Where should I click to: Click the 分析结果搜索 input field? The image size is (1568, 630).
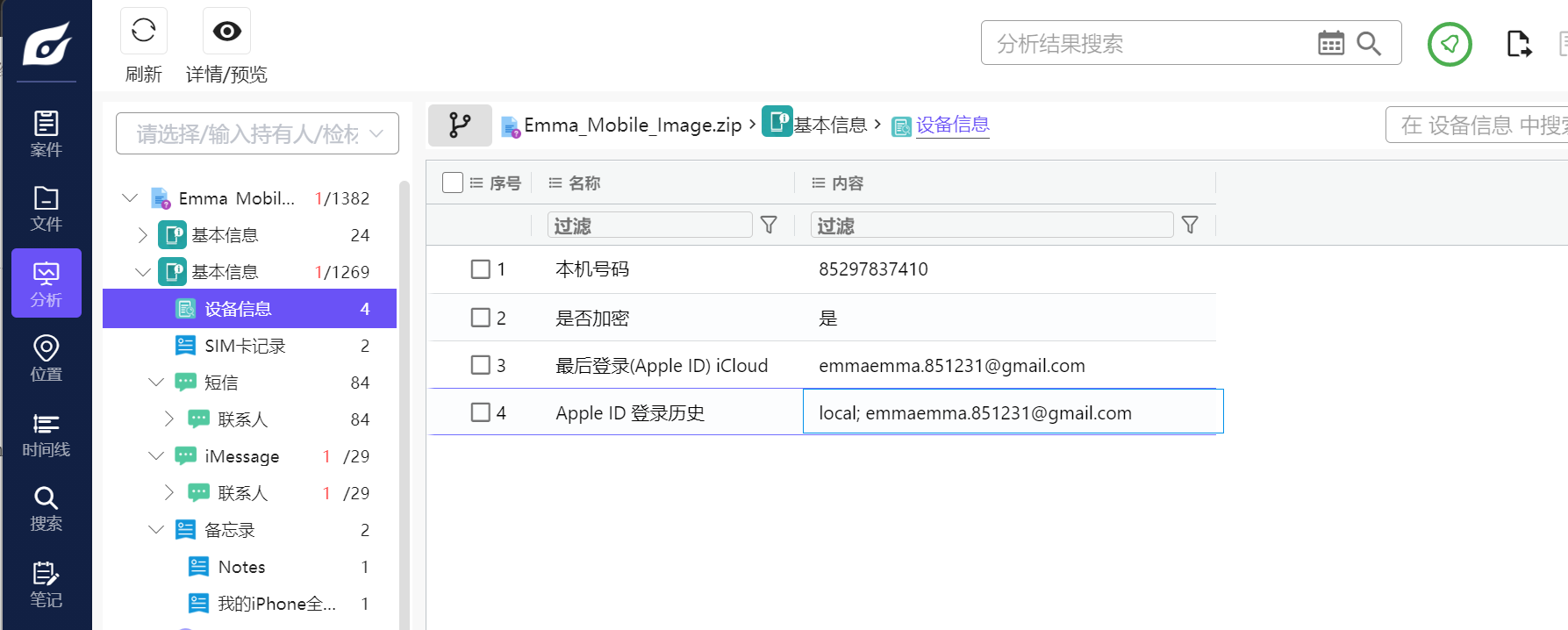click(x=1149, y=43)
